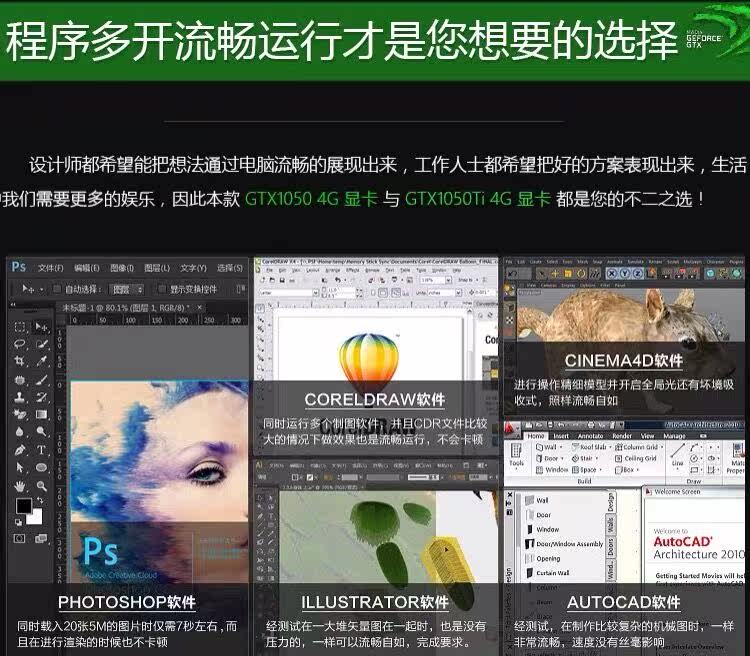Screen dimensions: 750x656
Task: Switch to AutoCAD Render ribbon tab
Action: [622, 436]
